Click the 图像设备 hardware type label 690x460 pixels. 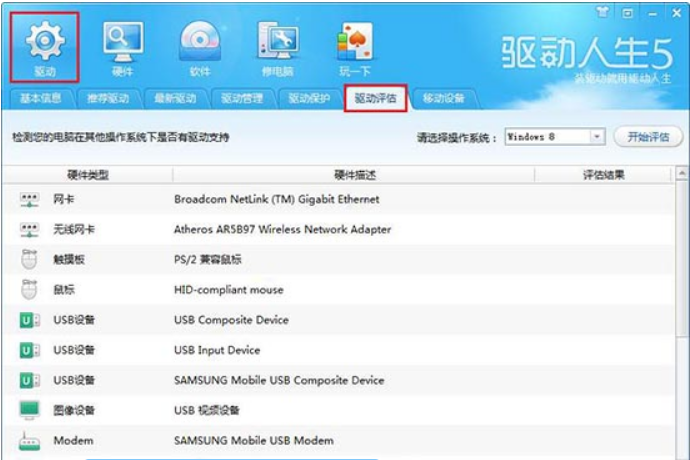[x=74, y=410]
